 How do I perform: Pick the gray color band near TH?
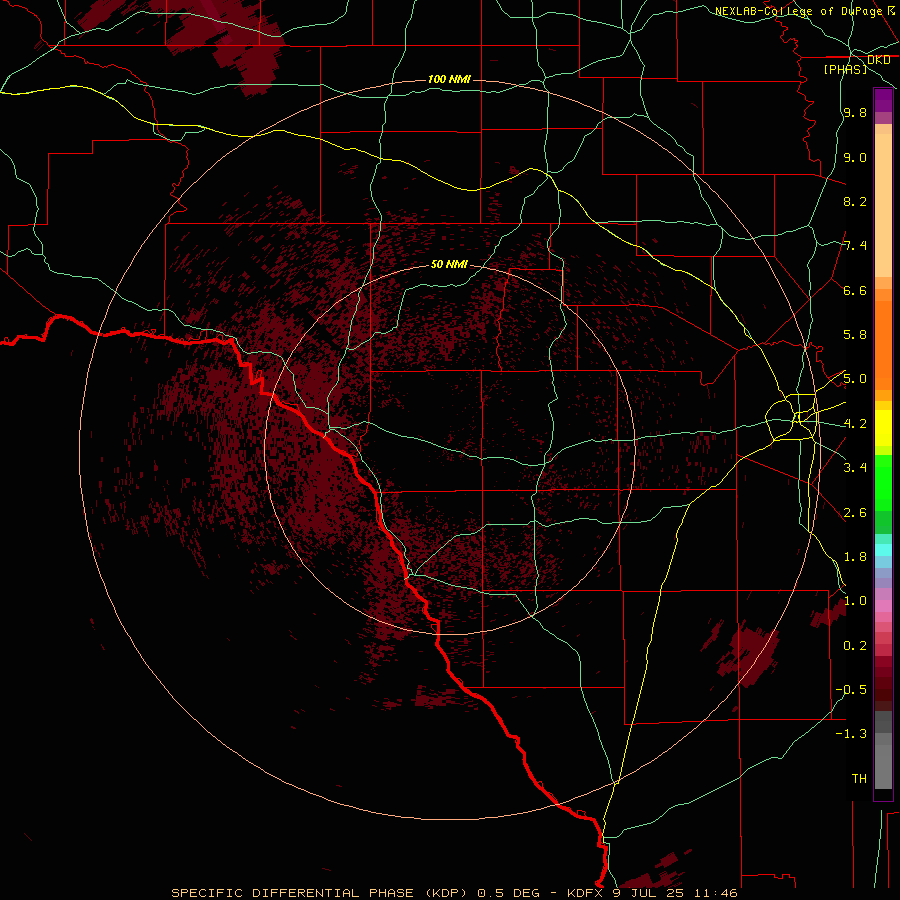pyautogui.click(x=883, y=766)
